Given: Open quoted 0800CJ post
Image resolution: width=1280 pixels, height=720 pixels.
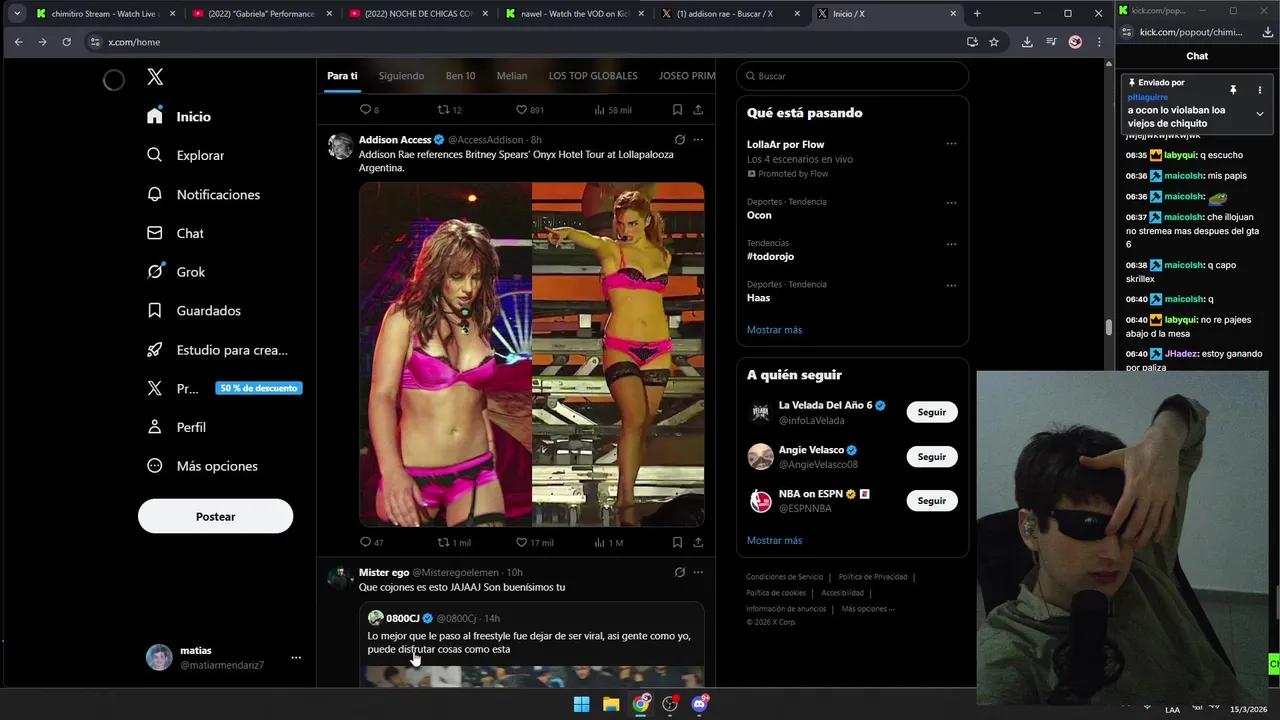Looking at the screenshot, I should click(x=532, y=644).
